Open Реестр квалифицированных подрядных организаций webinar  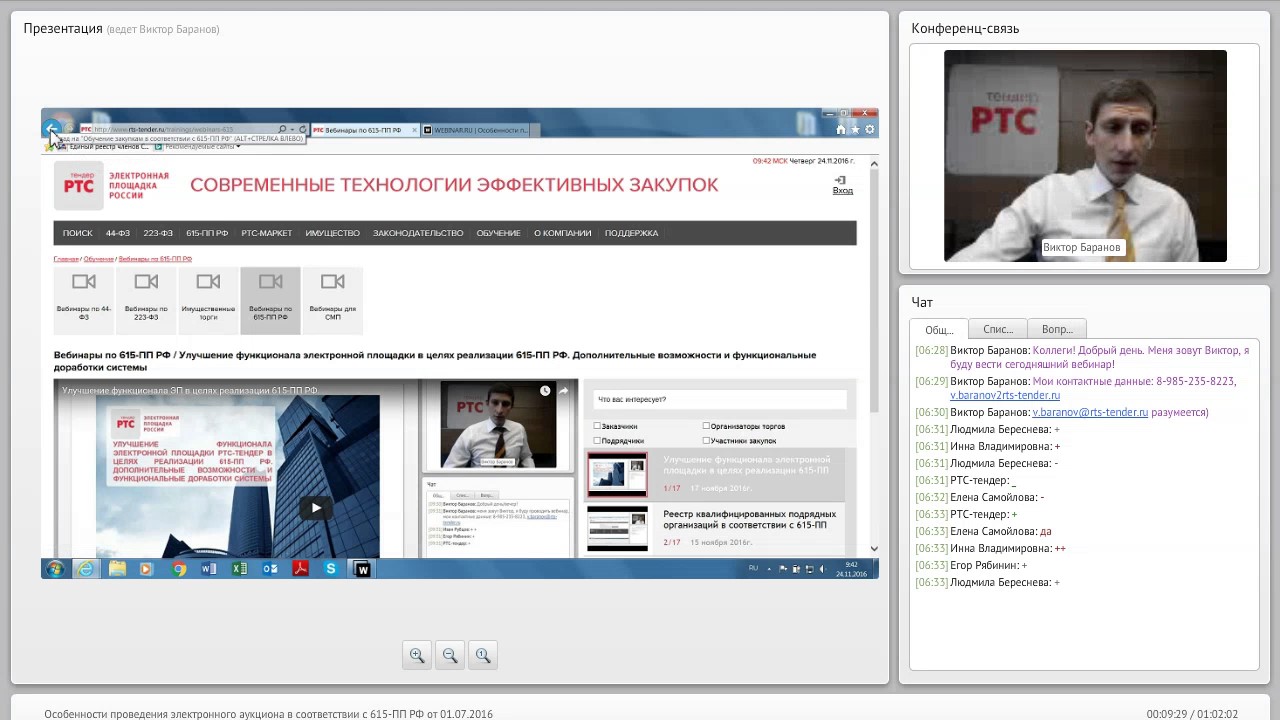pyautogui.click(x=750, y=519)
